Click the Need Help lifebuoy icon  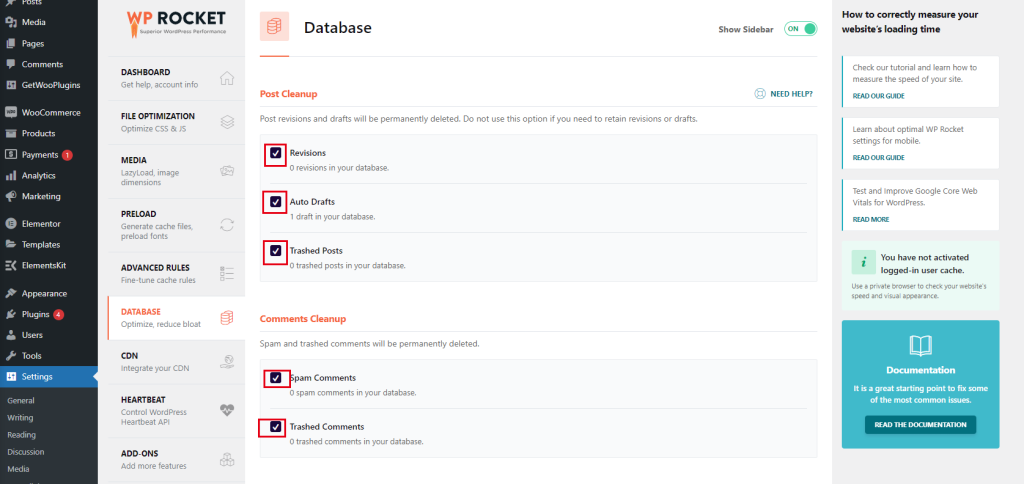click(x=760, y=93)
